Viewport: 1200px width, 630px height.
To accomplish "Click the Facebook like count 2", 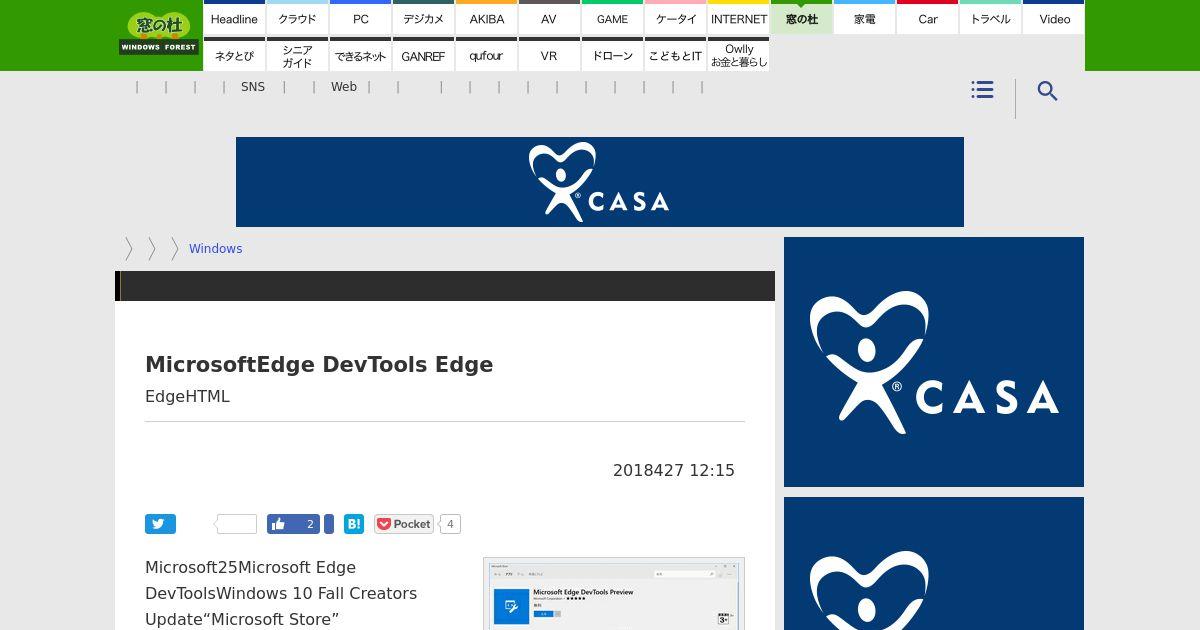I will pyautogui.click(x=310, y=524).
